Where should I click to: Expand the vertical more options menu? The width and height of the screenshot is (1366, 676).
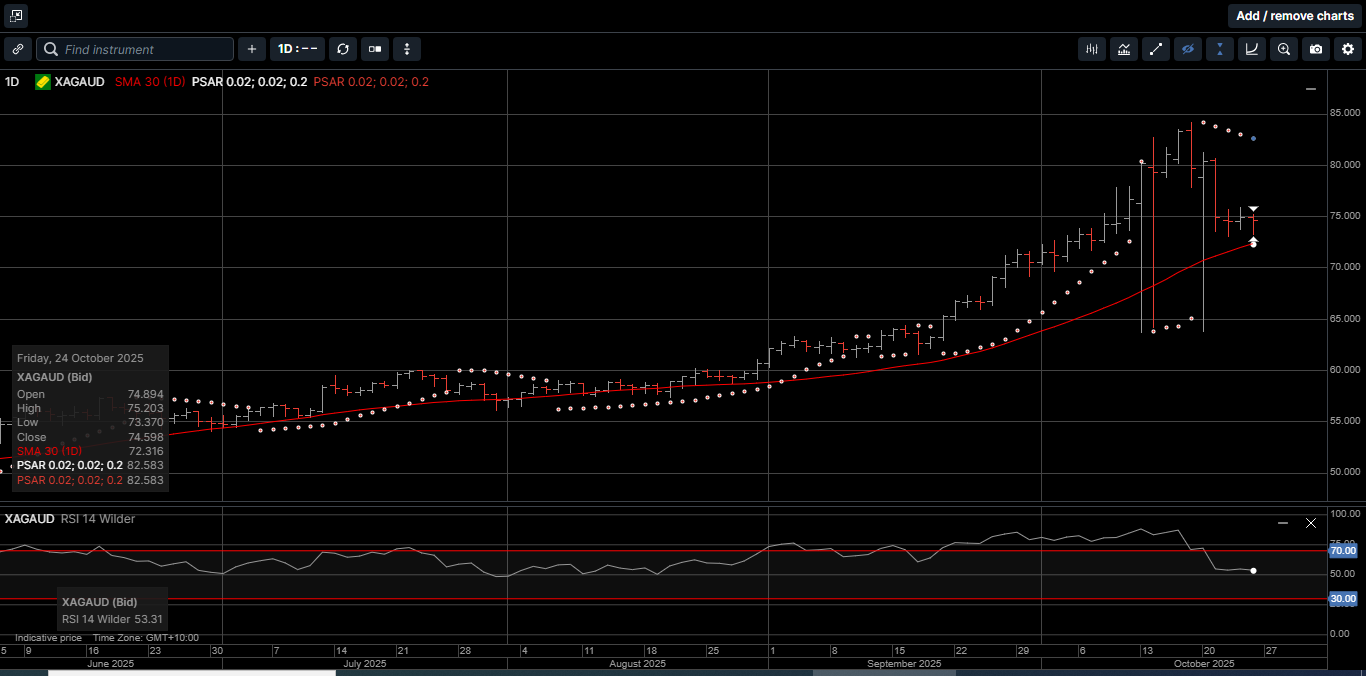point(406,49)
